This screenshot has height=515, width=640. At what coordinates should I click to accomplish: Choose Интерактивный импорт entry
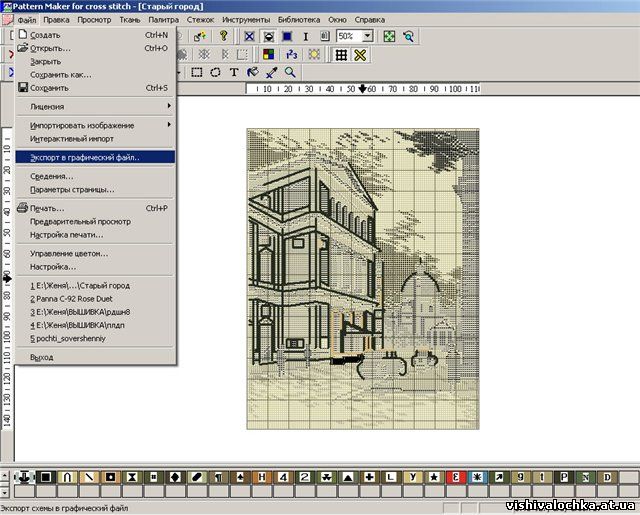click(x=95, y=139)
